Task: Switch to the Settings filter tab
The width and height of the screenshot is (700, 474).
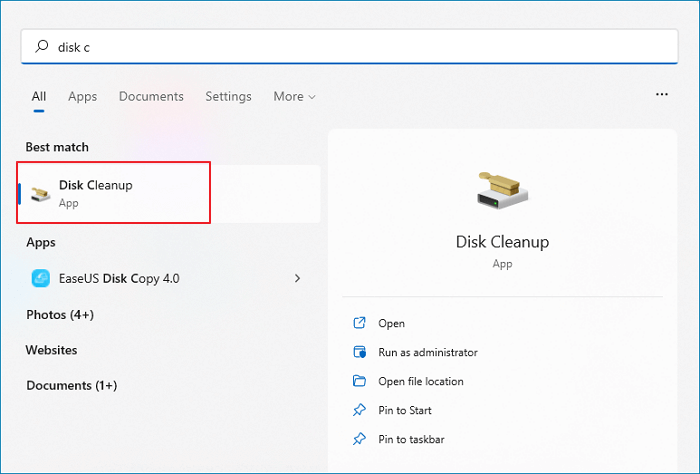Action: [228, 97]
